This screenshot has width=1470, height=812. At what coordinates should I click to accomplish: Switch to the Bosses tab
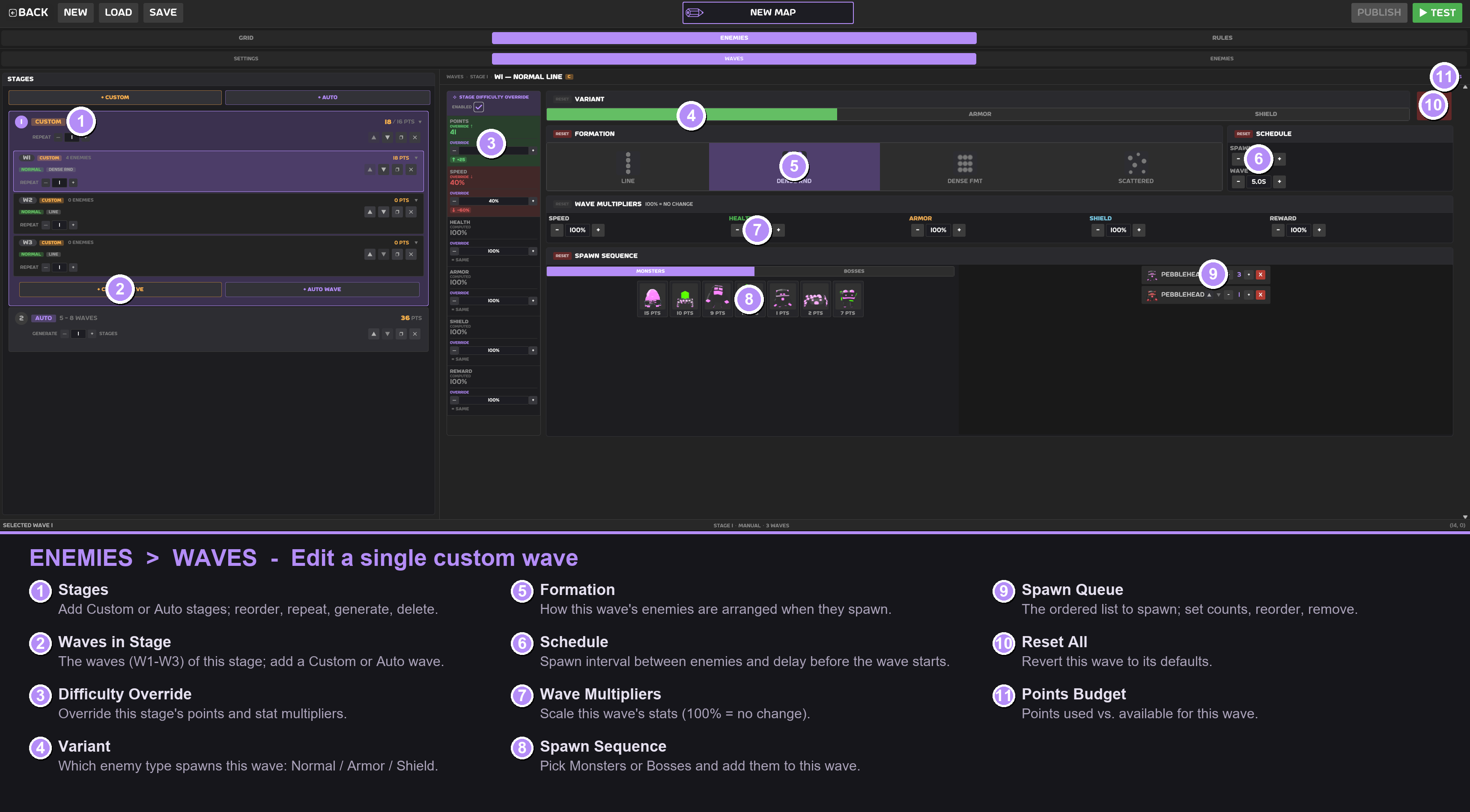coord(854,271)
